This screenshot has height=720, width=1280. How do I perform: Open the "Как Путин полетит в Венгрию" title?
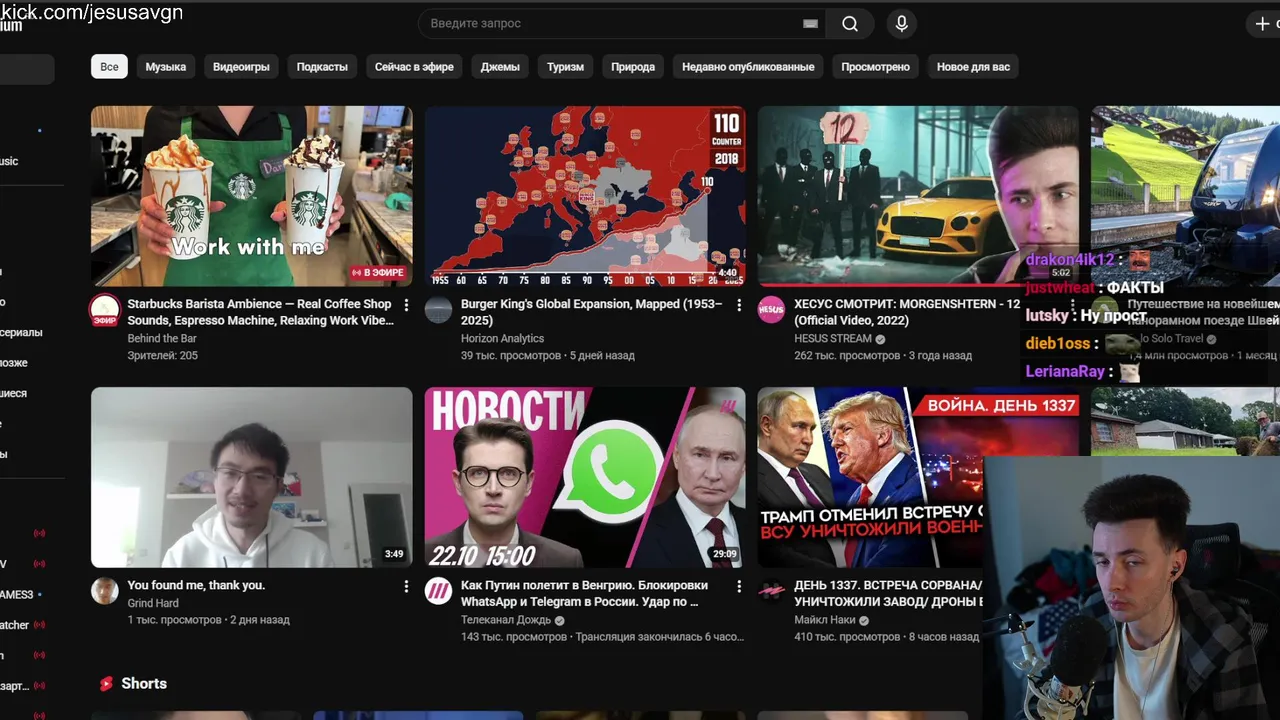click(584, 593)
